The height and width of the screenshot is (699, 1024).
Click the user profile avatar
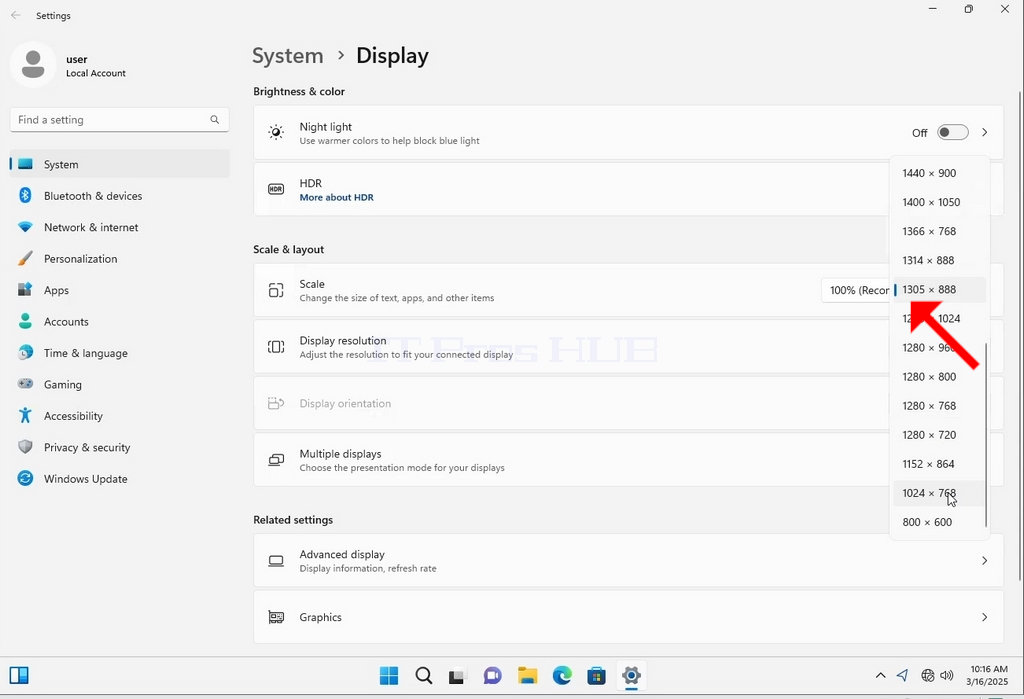coord(33,65)
